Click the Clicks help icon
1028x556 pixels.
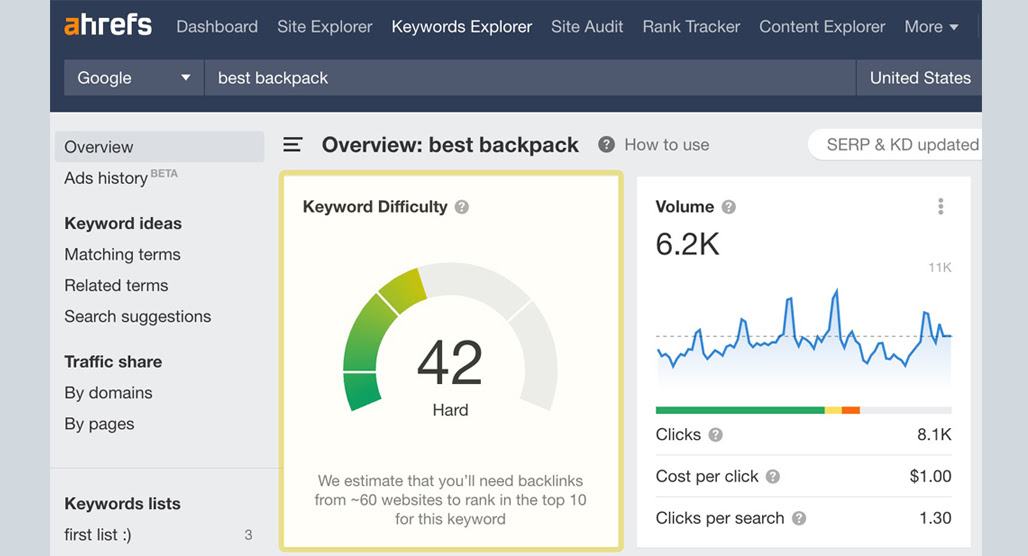pos(715,435)
